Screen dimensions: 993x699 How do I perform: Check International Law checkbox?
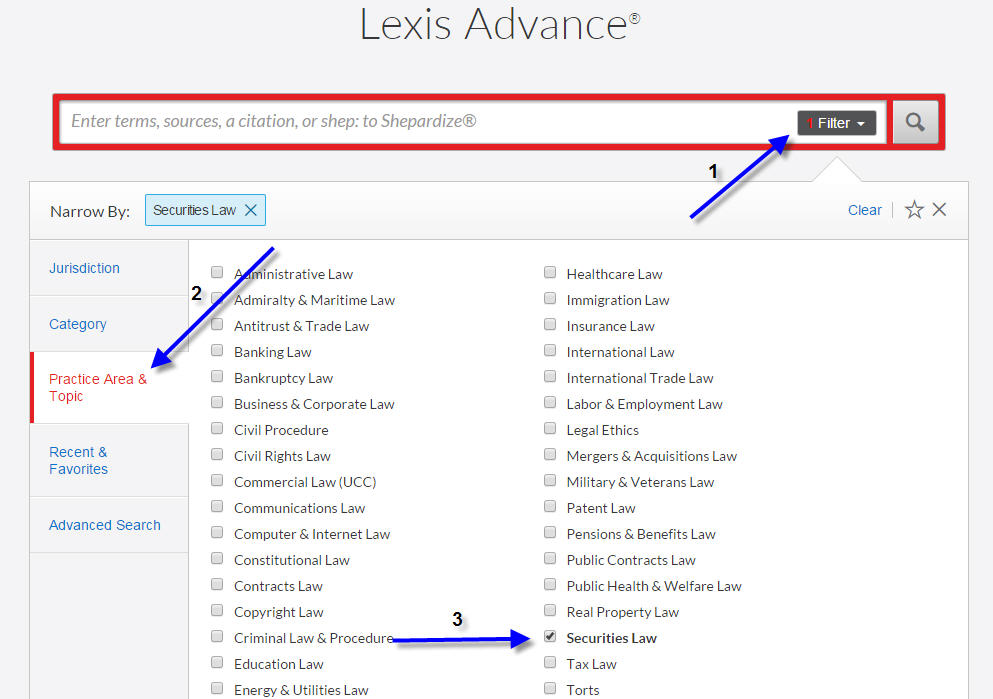(550, 350)
